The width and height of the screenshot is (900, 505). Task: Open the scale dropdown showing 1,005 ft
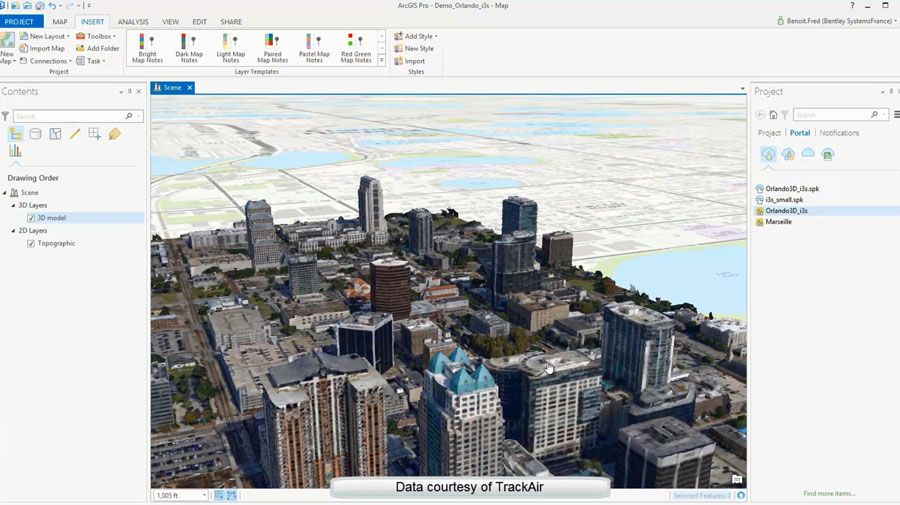click(204, 495)
